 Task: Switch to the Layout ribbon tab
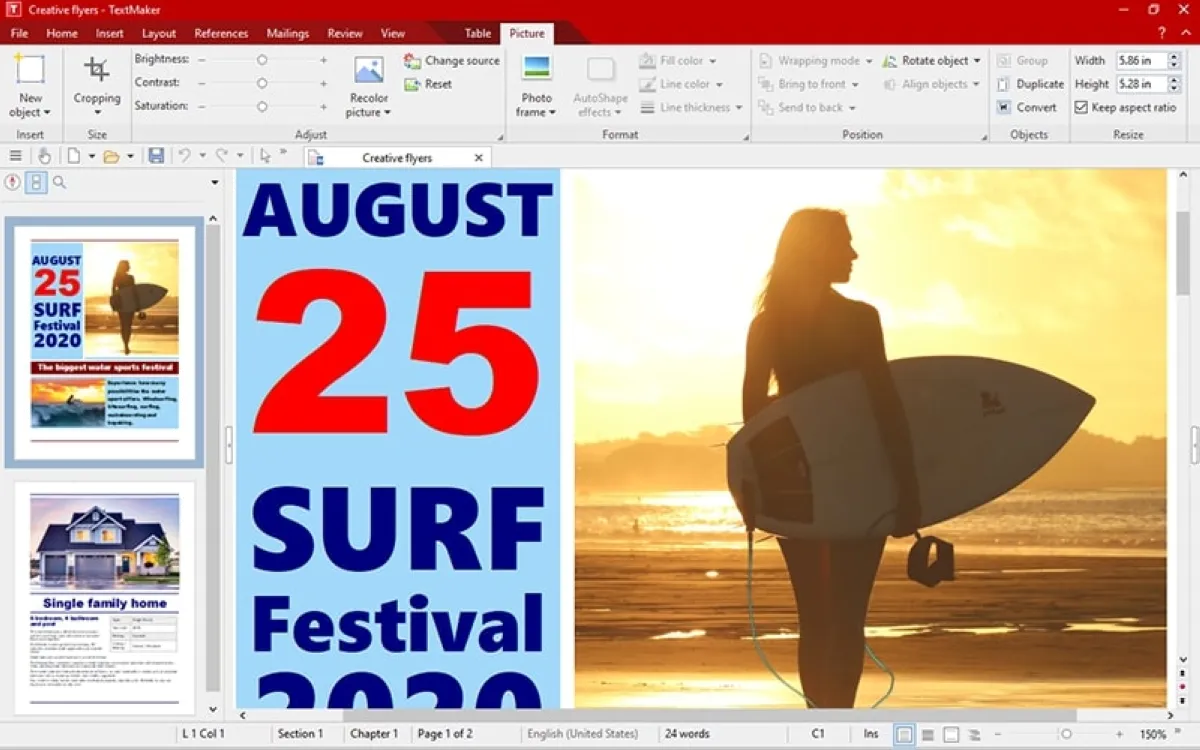159,33
